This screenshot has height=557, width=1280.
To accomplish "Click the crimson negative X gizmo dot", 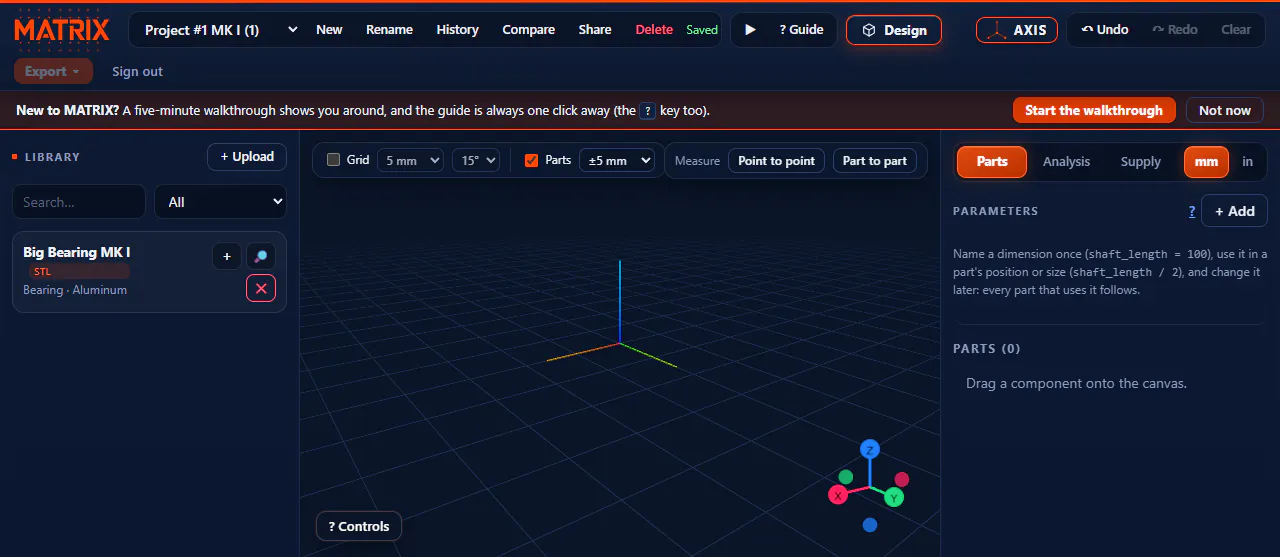I will point(902,479).
